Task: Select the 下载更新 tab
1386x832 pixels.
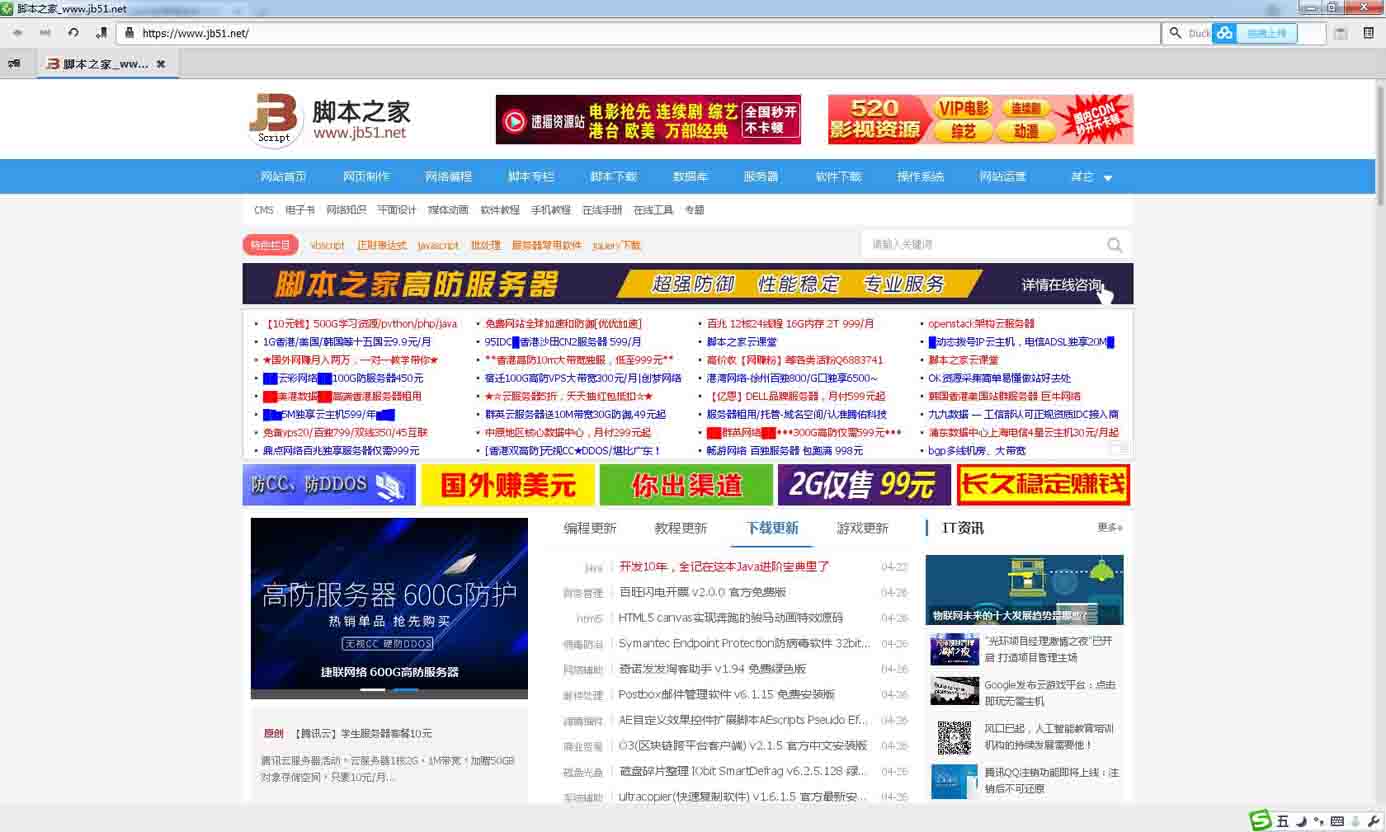Action: pos(772,528)
